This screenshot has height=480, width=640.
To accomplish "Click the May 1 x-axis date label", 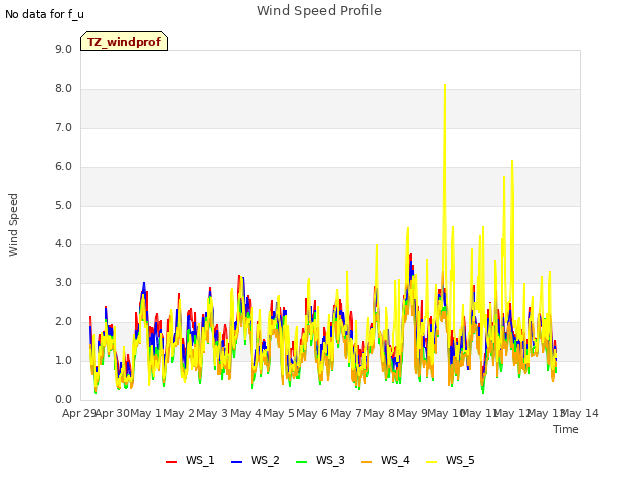I will coord(146,413).
